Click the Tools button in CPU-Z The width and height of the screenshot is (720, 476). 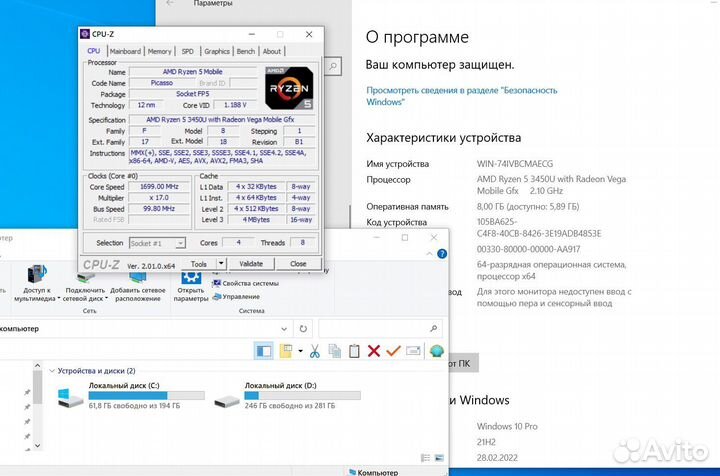[199, 264]
